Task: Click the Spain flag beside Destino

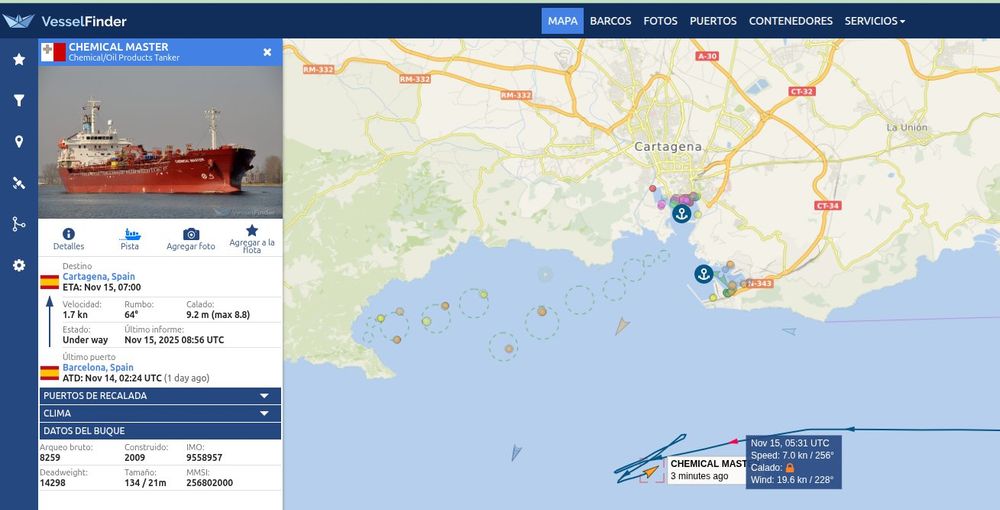Action: pos(50,282)
